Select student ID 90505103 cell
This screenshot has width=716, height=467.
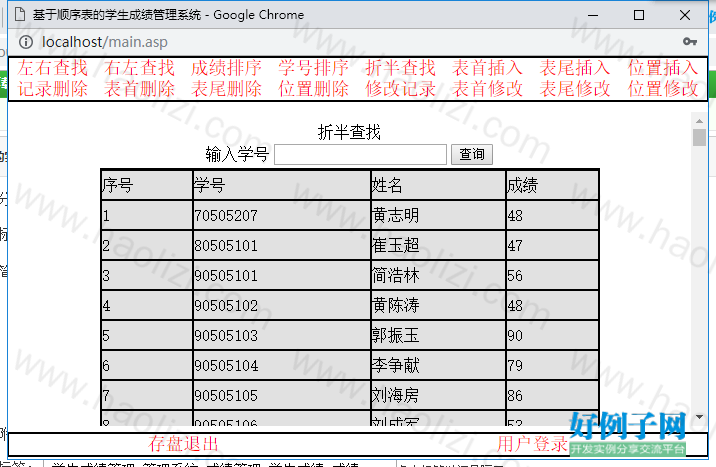(x=282, y=336)
